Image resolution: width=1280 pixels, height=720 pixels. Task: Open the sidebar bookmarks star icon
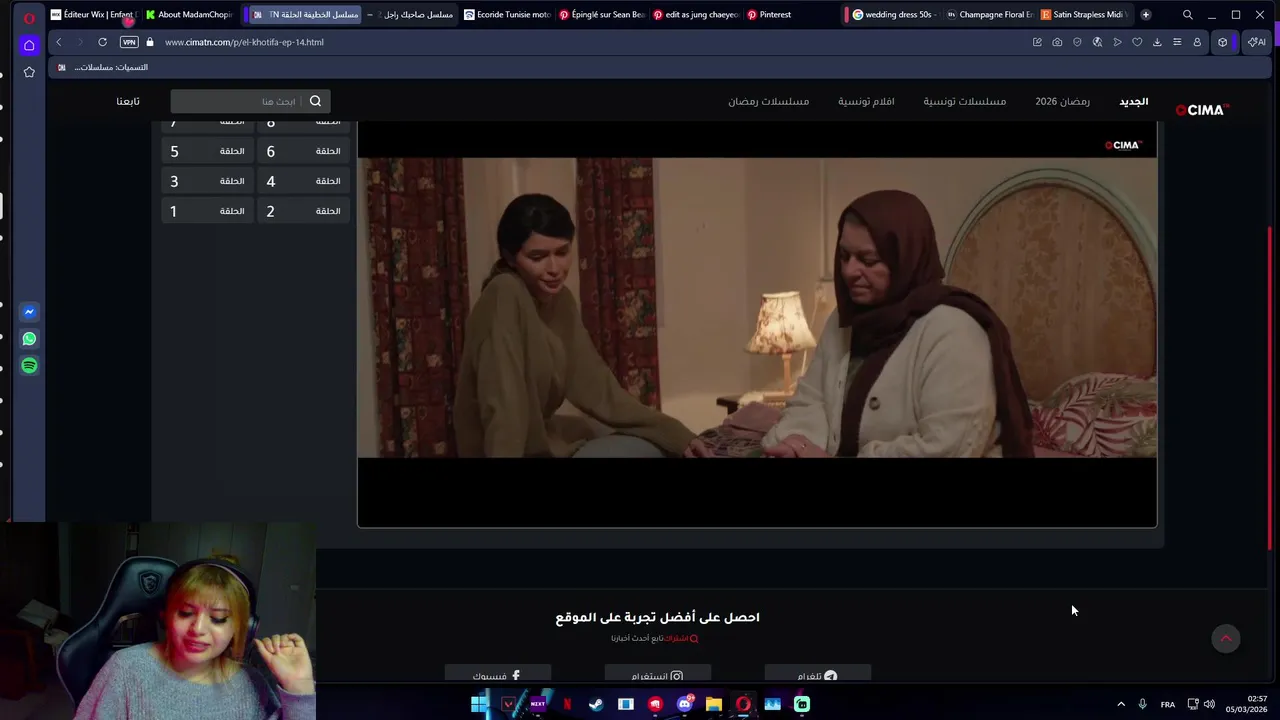pyautogui.click(x=29, y=72)
